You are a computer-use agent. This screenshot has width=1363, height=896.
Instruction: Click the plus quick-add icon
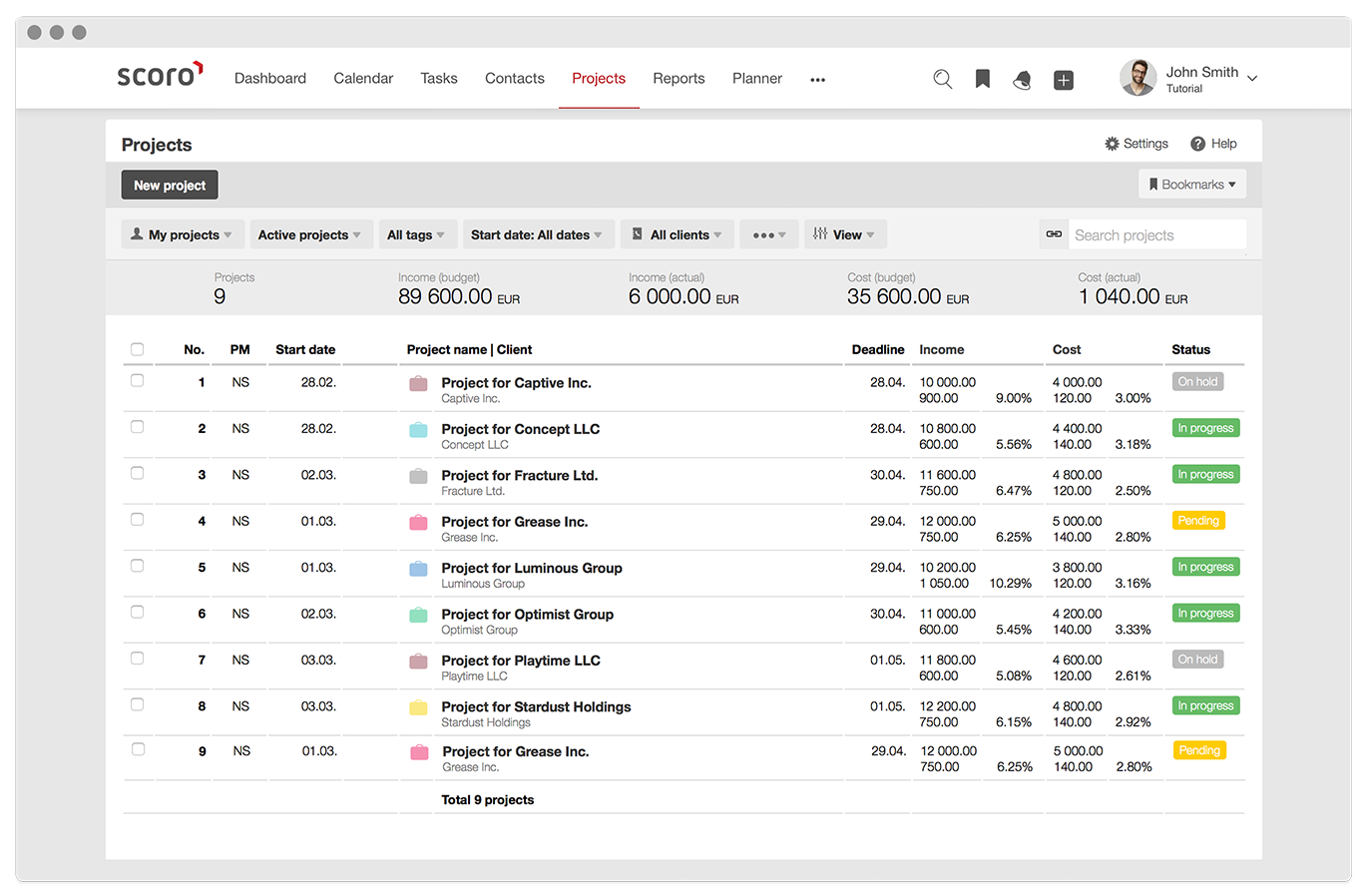coord(1064,80)
